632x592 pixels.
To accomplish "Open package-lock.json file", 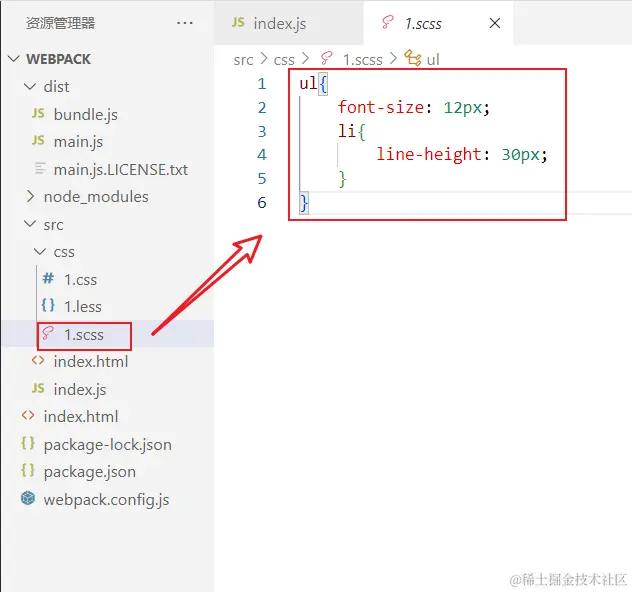I will 108,445.
